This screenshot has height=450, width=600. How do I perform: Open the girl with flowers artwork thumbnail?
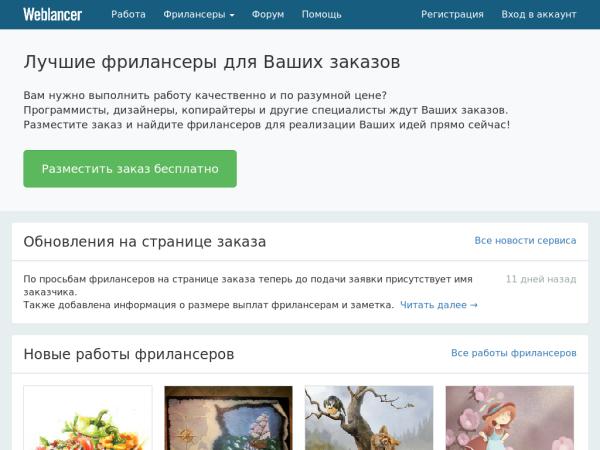tap(510, 418)
